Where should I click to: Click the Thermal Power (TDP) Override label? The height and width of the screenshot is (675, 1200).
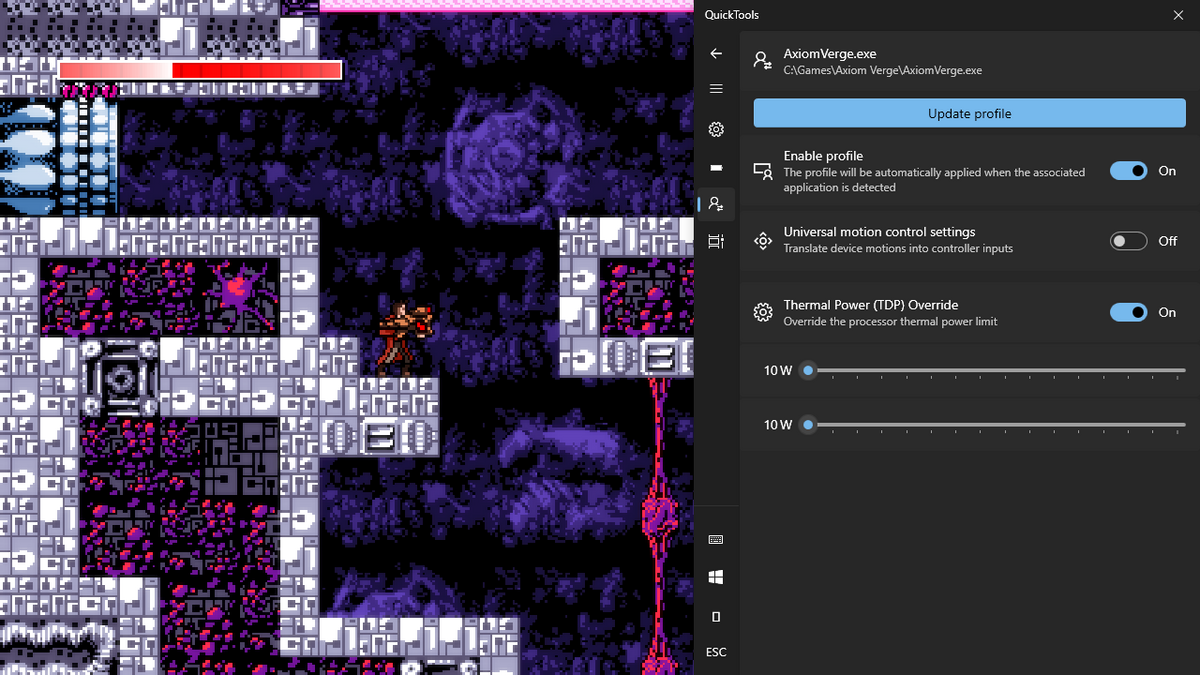pos(871,305)
